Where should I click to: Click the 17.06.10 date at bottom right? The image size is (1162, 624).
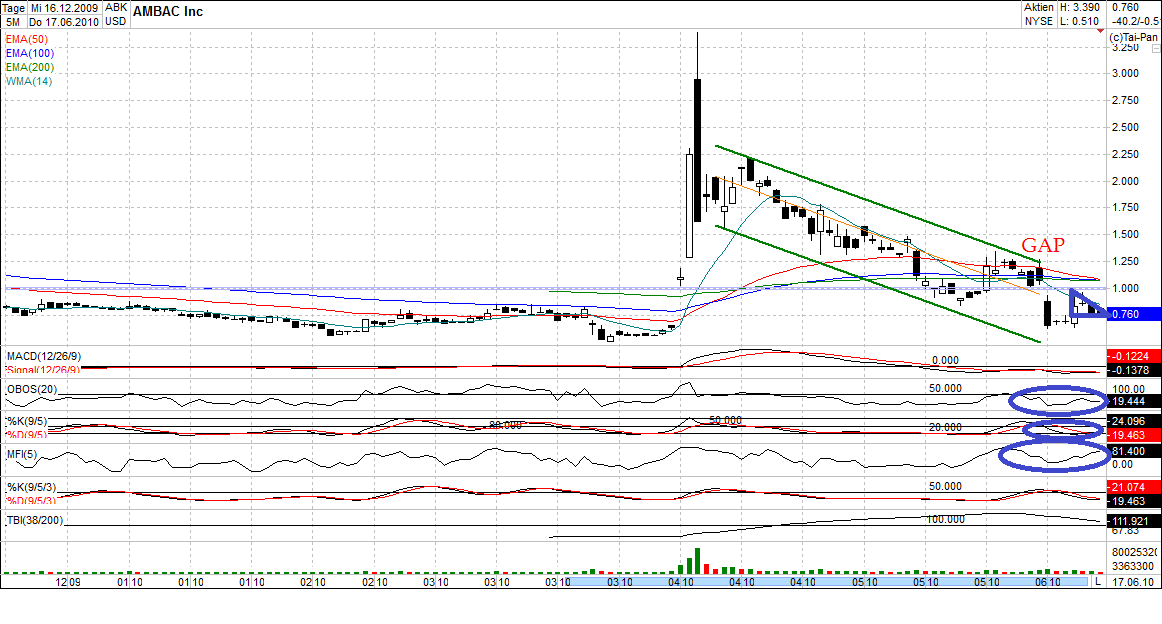point(1132,582)
